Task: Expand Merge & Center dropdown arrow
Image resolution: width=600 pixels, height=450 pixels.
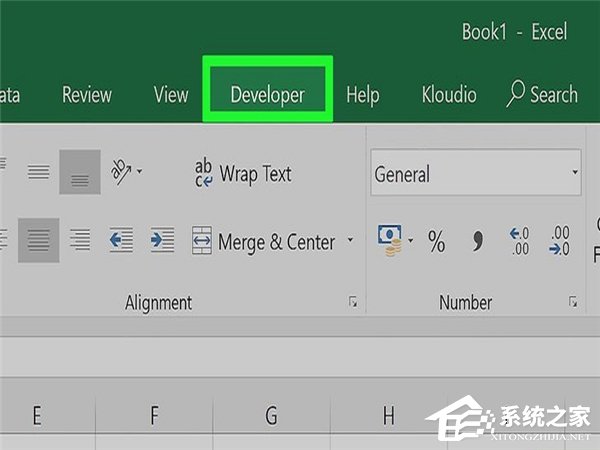Action: tap(350, 240)
